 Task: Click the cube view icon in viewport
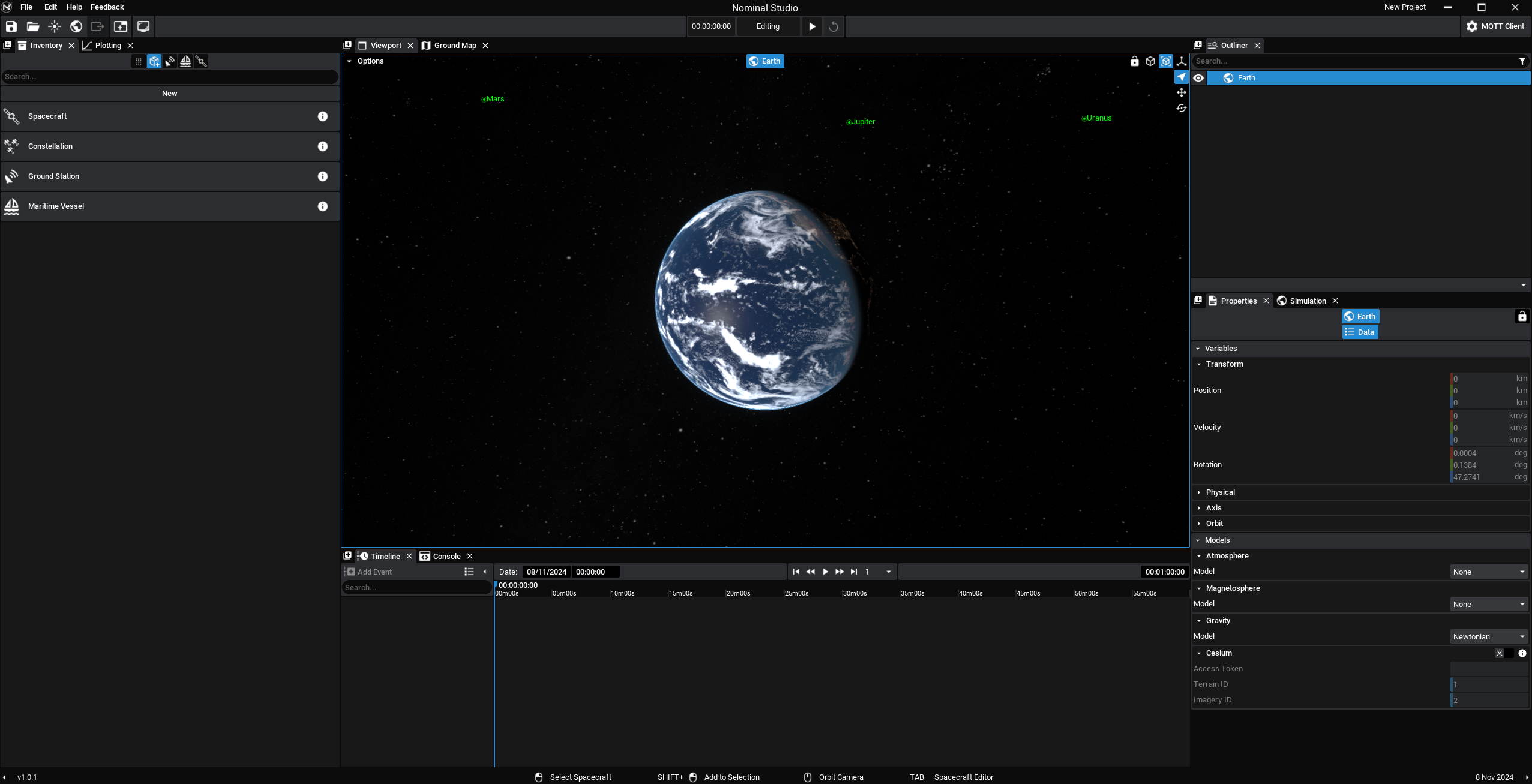[x=1150, y=61]
